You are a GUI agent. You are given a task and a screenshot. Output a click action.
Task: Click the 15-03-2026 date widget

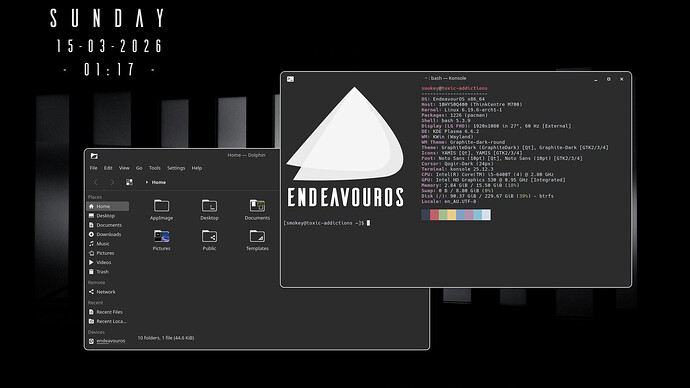pyautogui.click(x=109, y=46)
